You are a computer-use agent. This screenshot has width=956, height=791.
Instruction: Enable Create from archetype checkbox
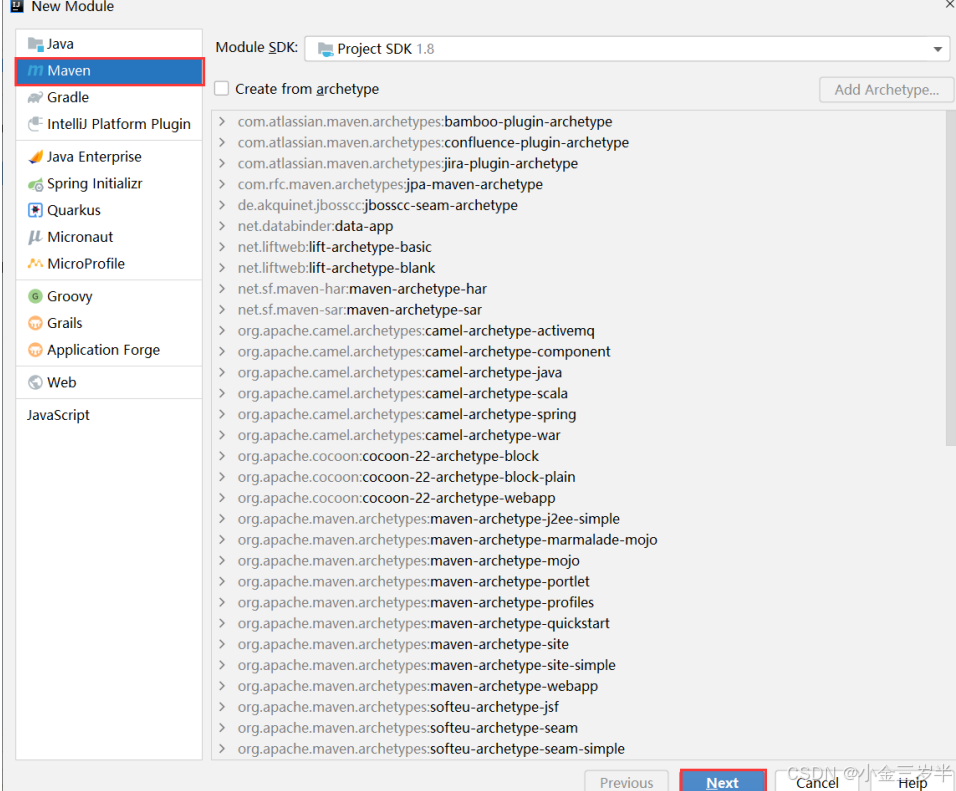(222, 89)
